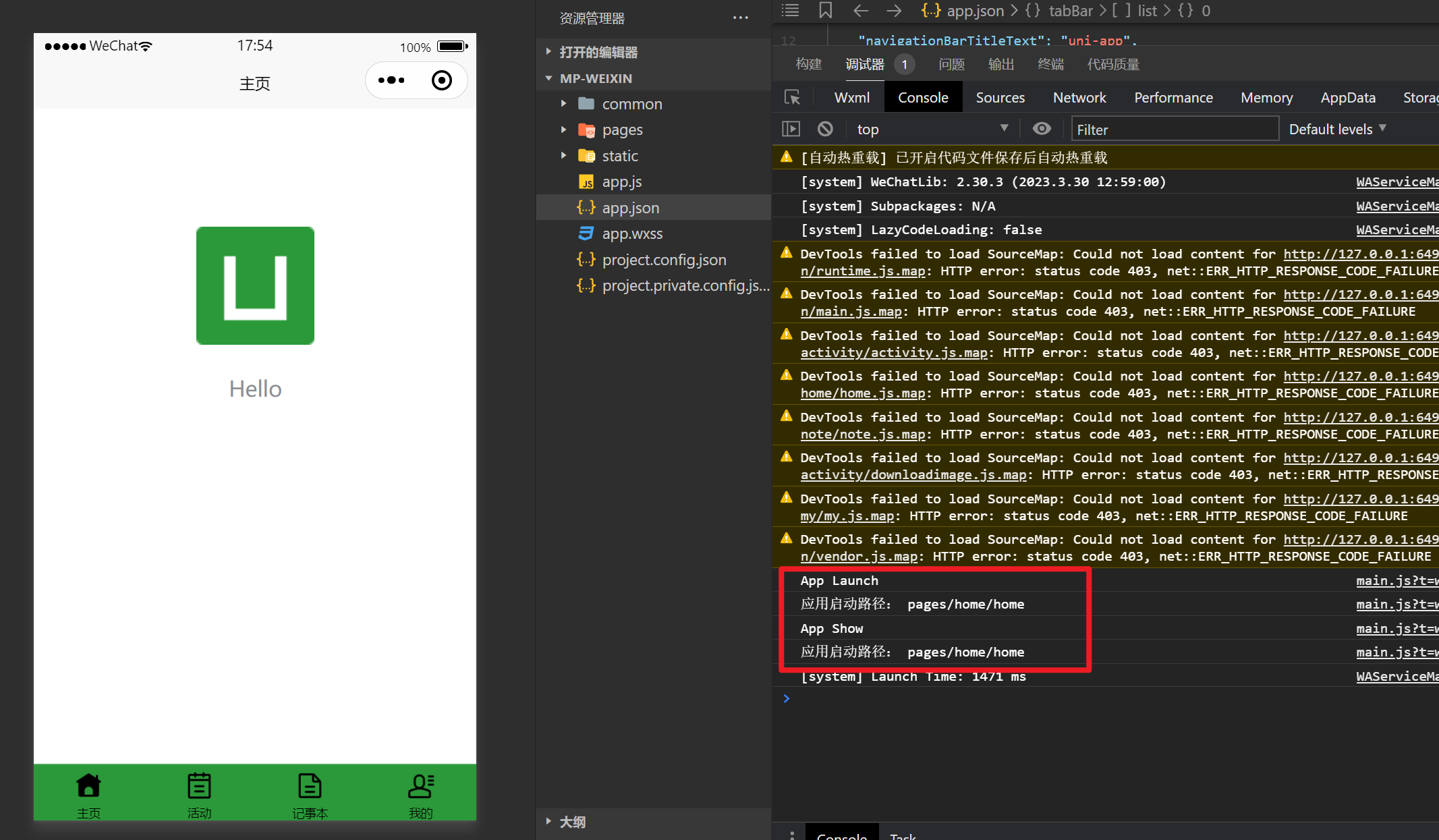Open the AppData tab

pyautogui.click(x=1348, y=98)
